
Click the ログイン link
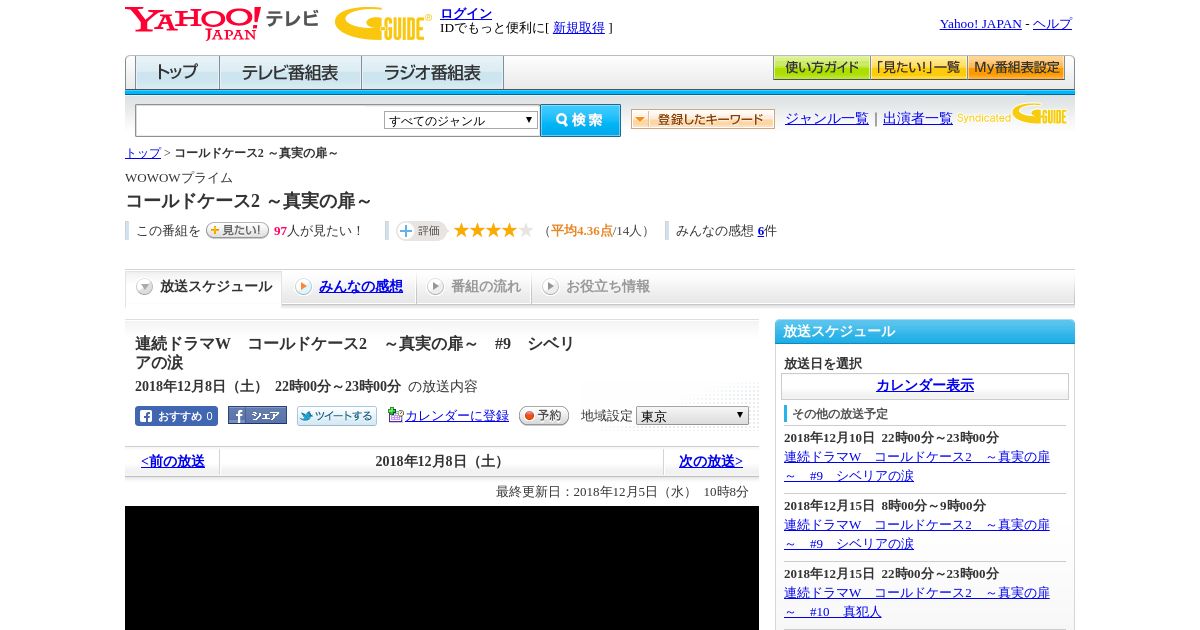tap(466, 13)
